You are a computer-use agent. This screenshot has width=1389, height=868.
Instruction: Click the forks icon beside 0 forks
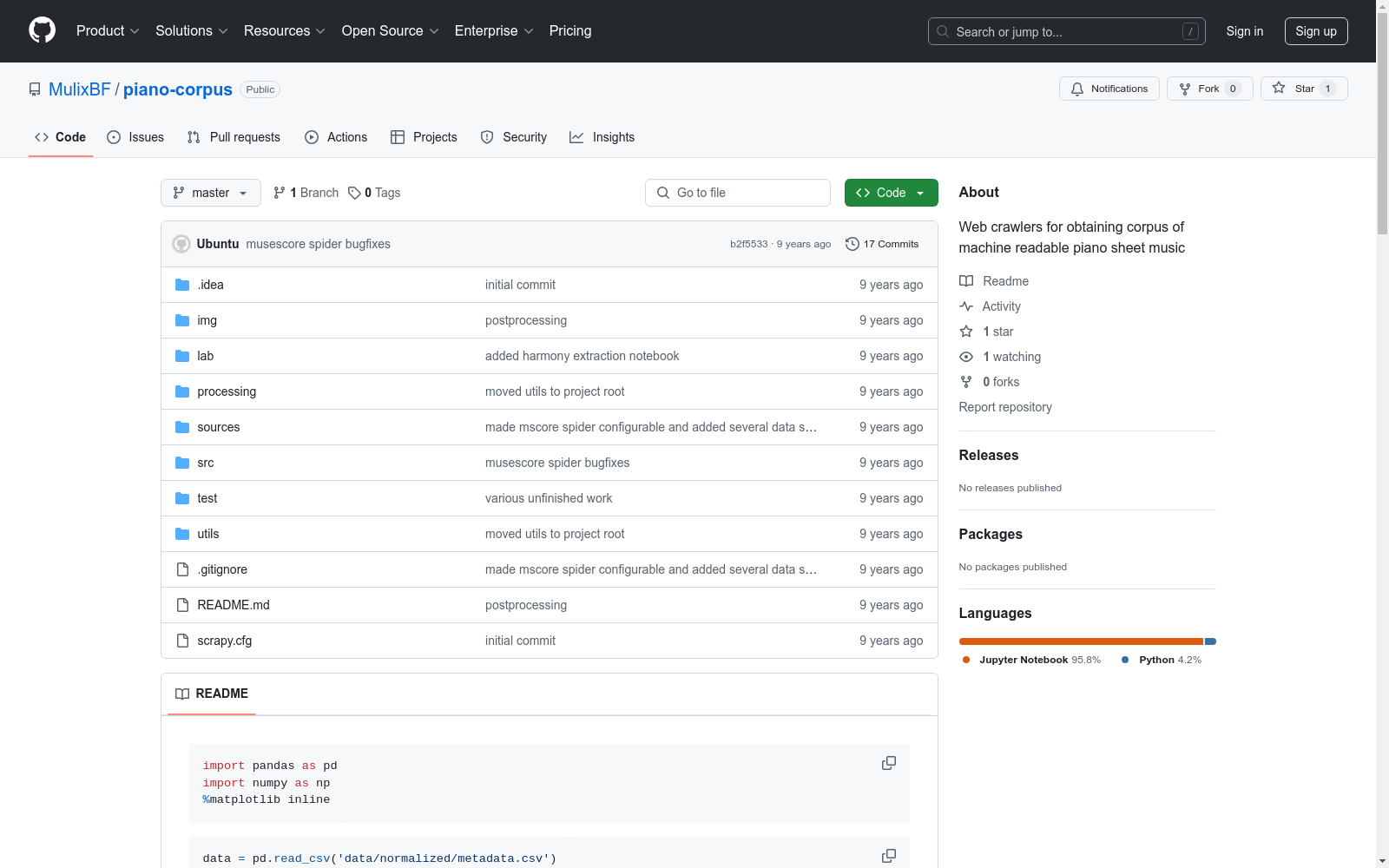[x=966, y=382]
